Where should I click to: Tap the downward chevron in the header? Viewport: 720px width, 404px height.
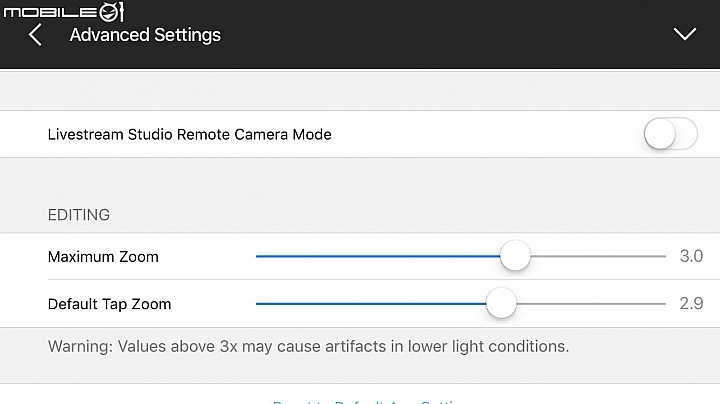click(685, 34)
